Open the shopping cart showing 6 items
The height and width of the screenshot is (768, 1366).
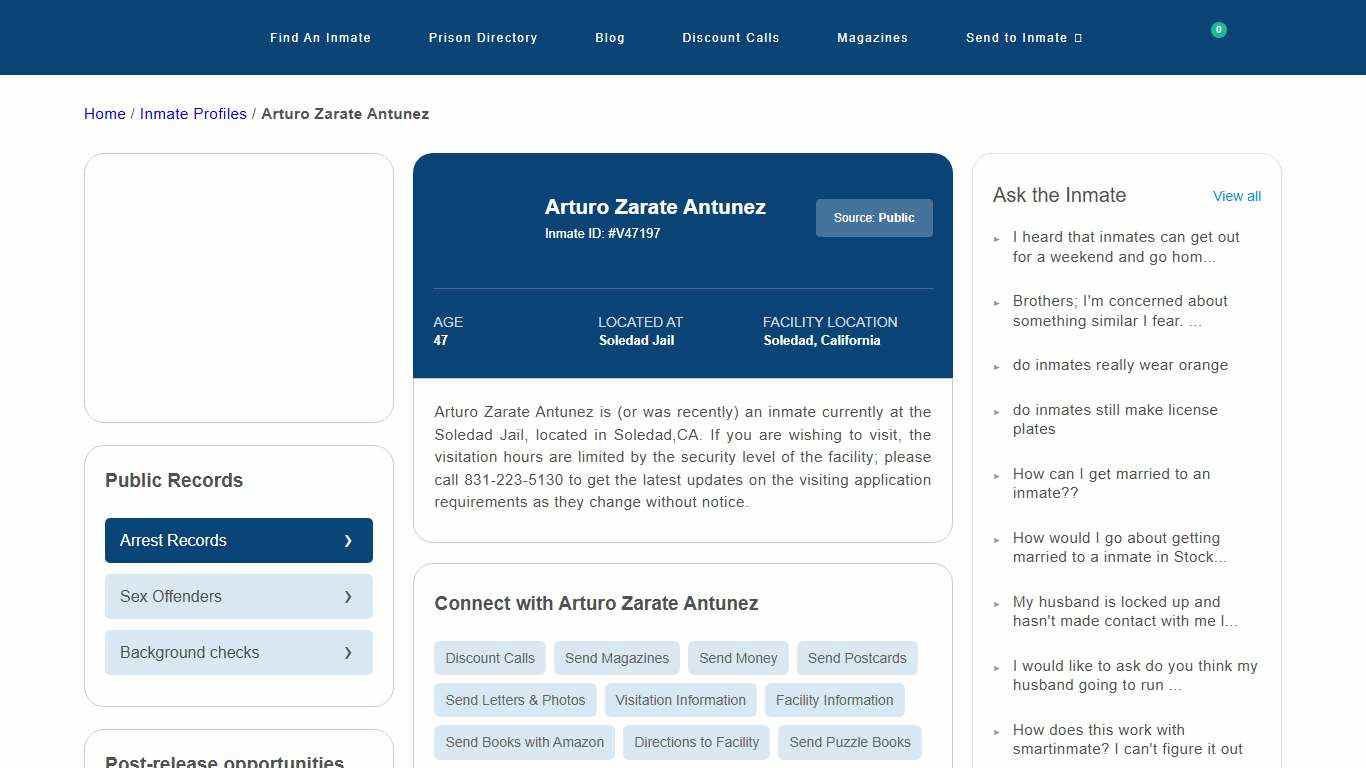[x=1218, y=29]
